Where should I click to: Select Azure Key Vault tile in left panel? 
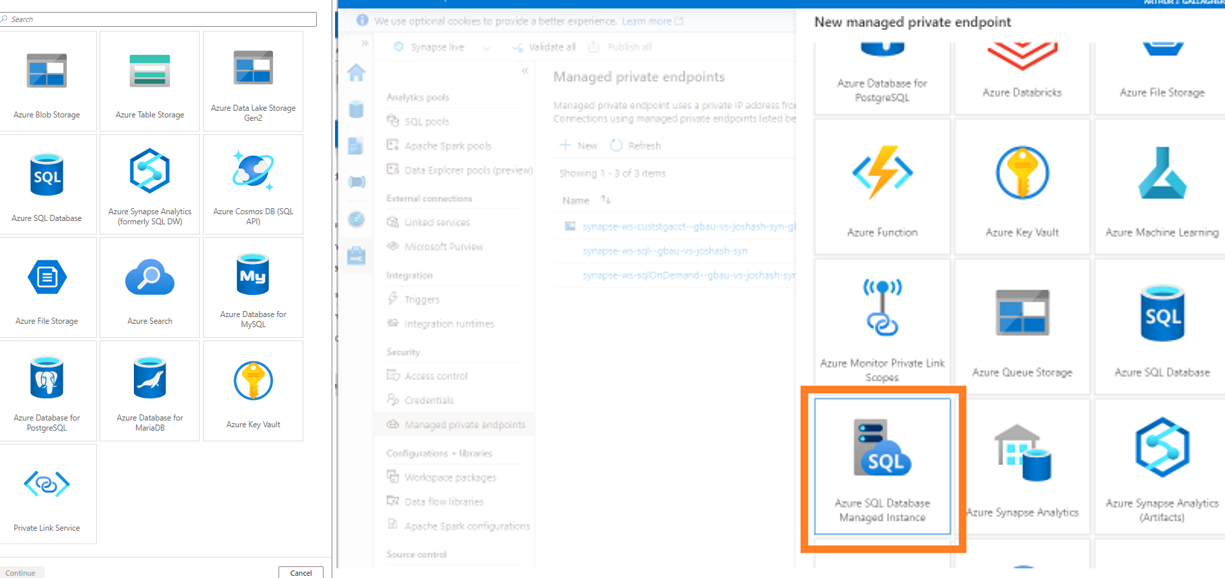253,391
